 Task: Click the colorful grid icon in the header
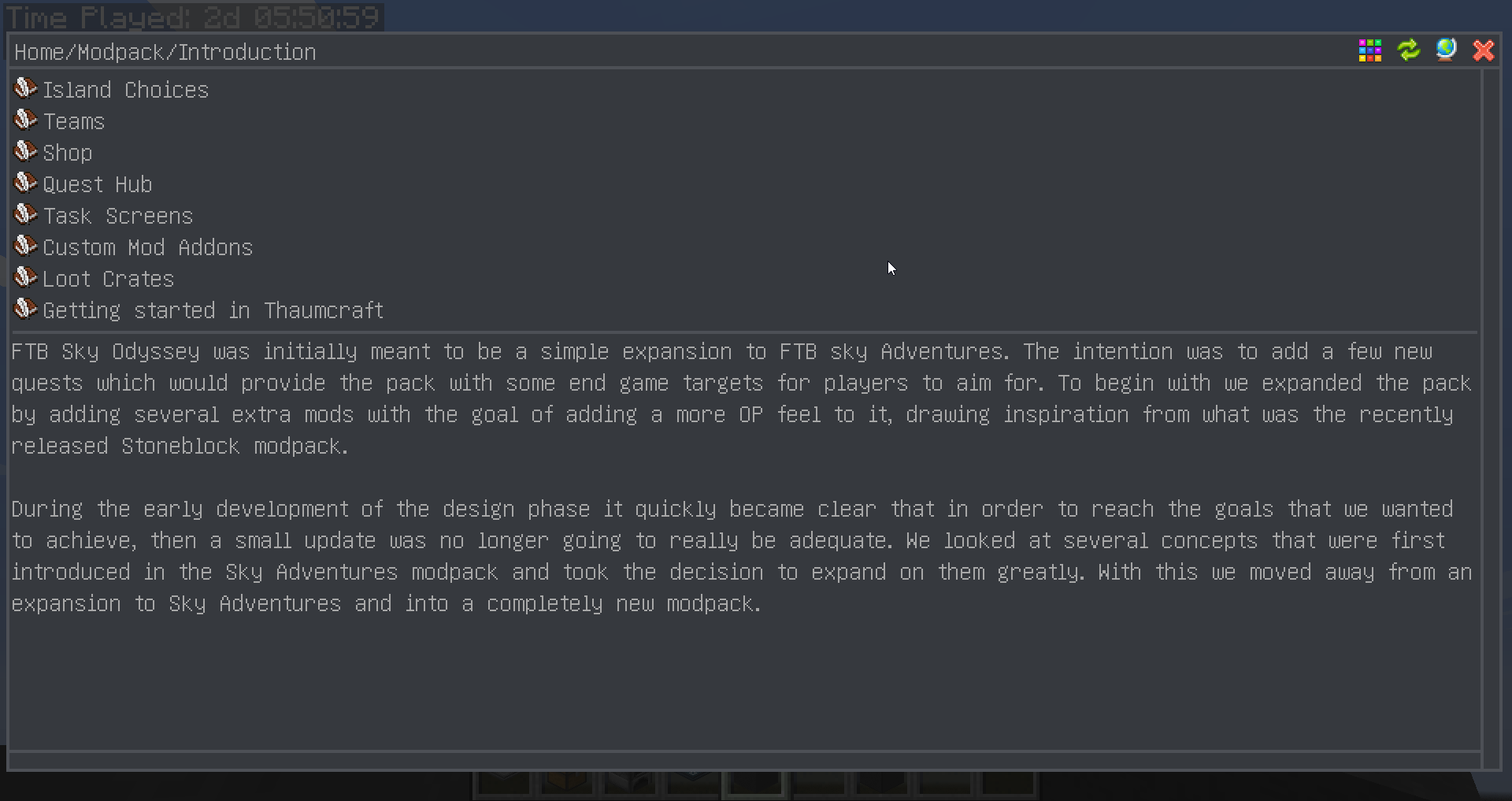(1369, 50)
